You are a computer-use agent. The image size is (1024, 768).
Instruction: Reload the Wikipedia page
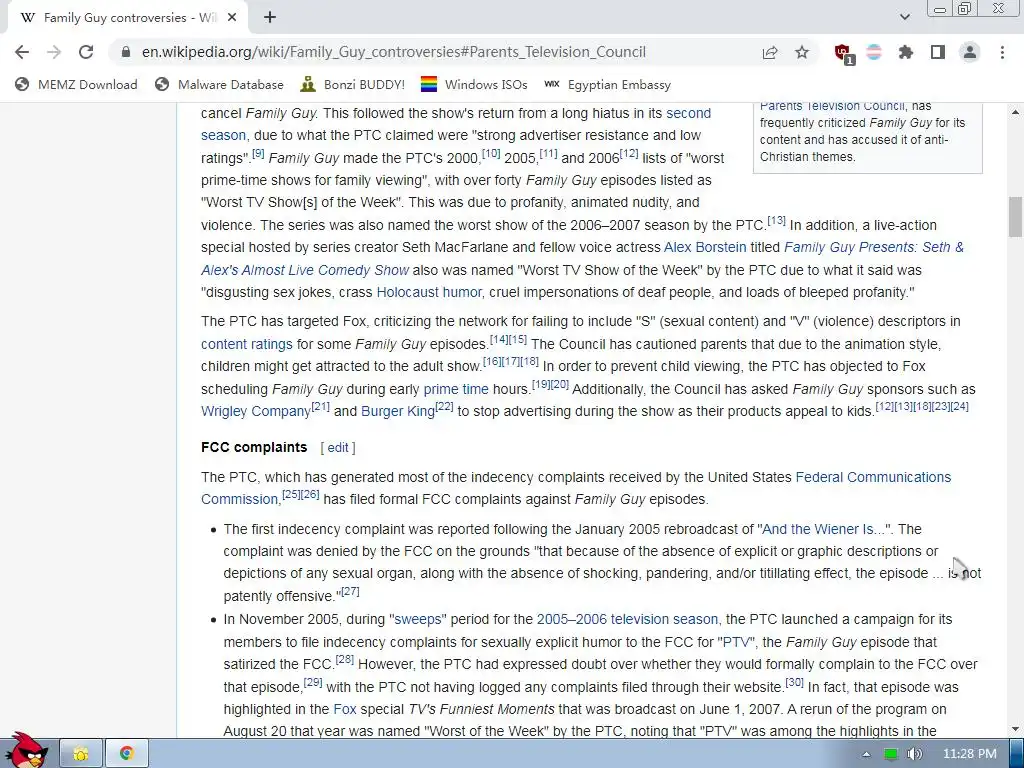click(x=86, y=52)
